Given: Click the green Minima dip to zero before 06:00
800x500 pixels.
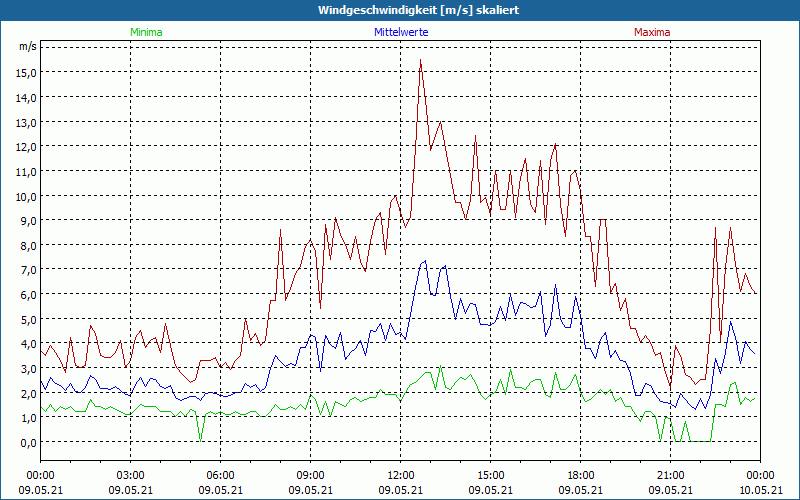Looking at the screenshot, I should (x=201, y=440).
